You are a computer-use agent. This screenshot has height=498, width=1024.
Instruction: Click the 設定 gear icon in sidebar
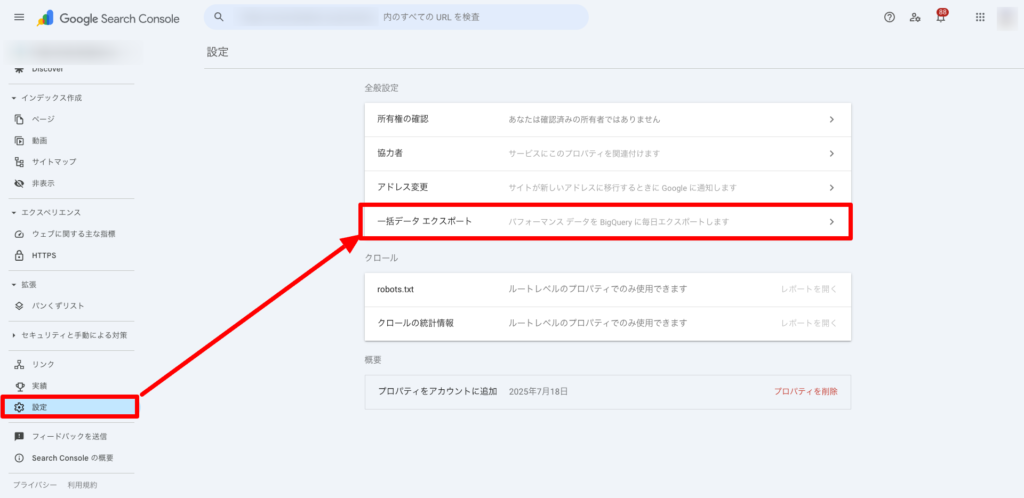(19, 407)
